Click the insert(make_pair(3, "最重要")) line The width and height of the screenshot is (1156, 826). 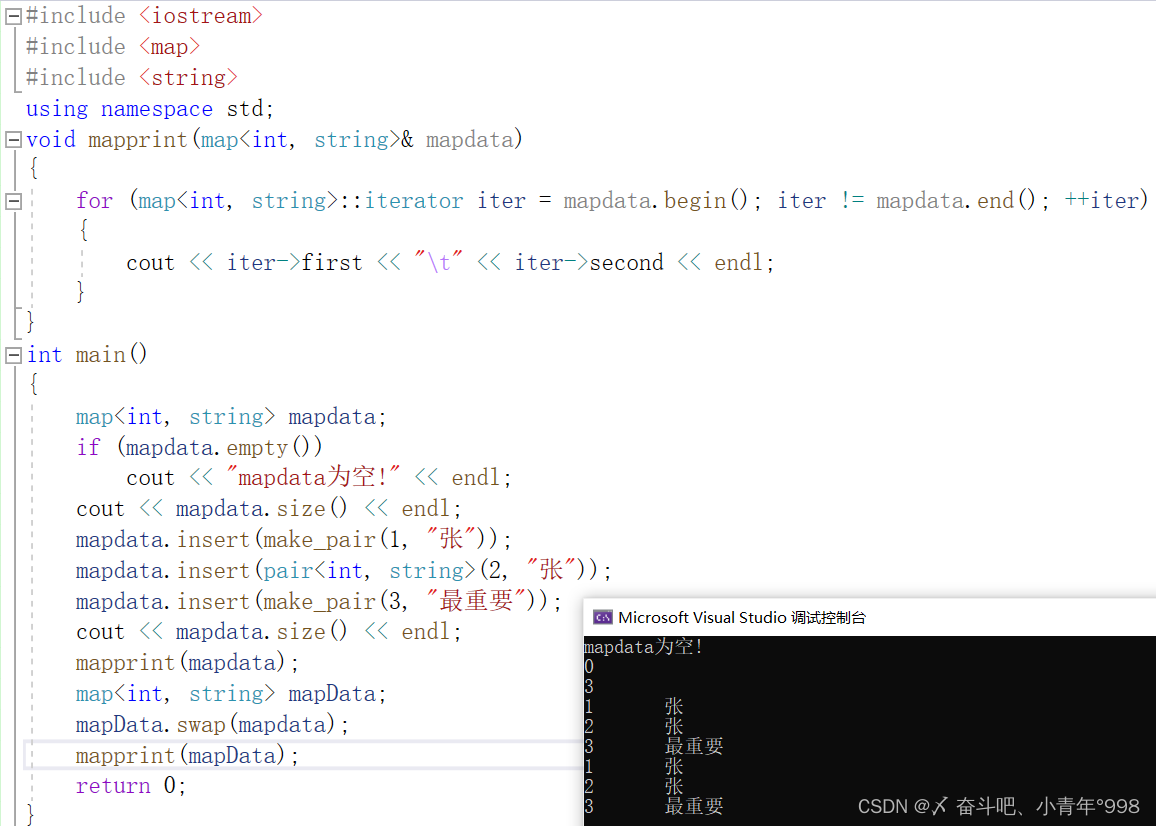(318, 601)
